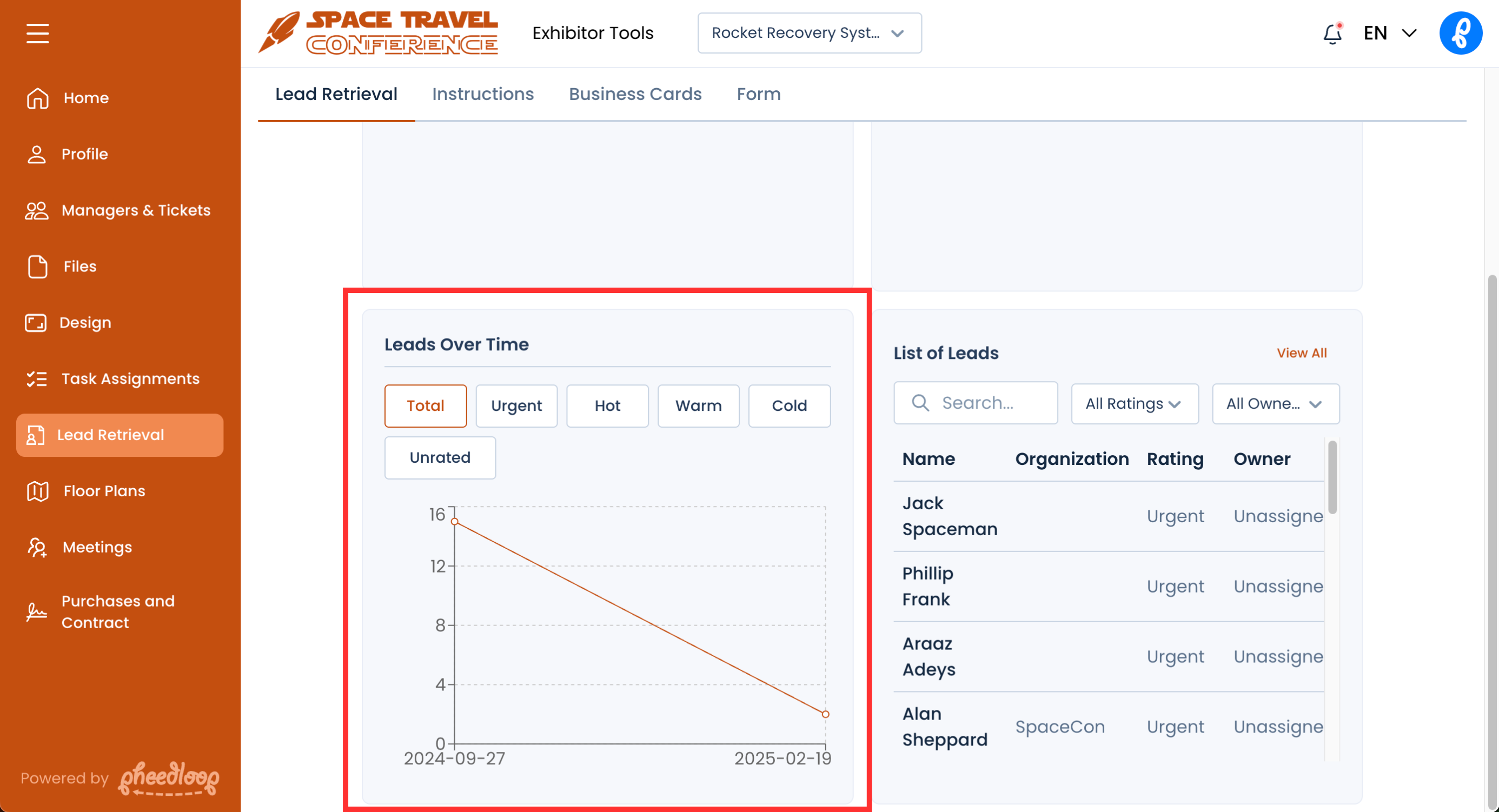Switch to the Instructions tab

click(482, 94)
